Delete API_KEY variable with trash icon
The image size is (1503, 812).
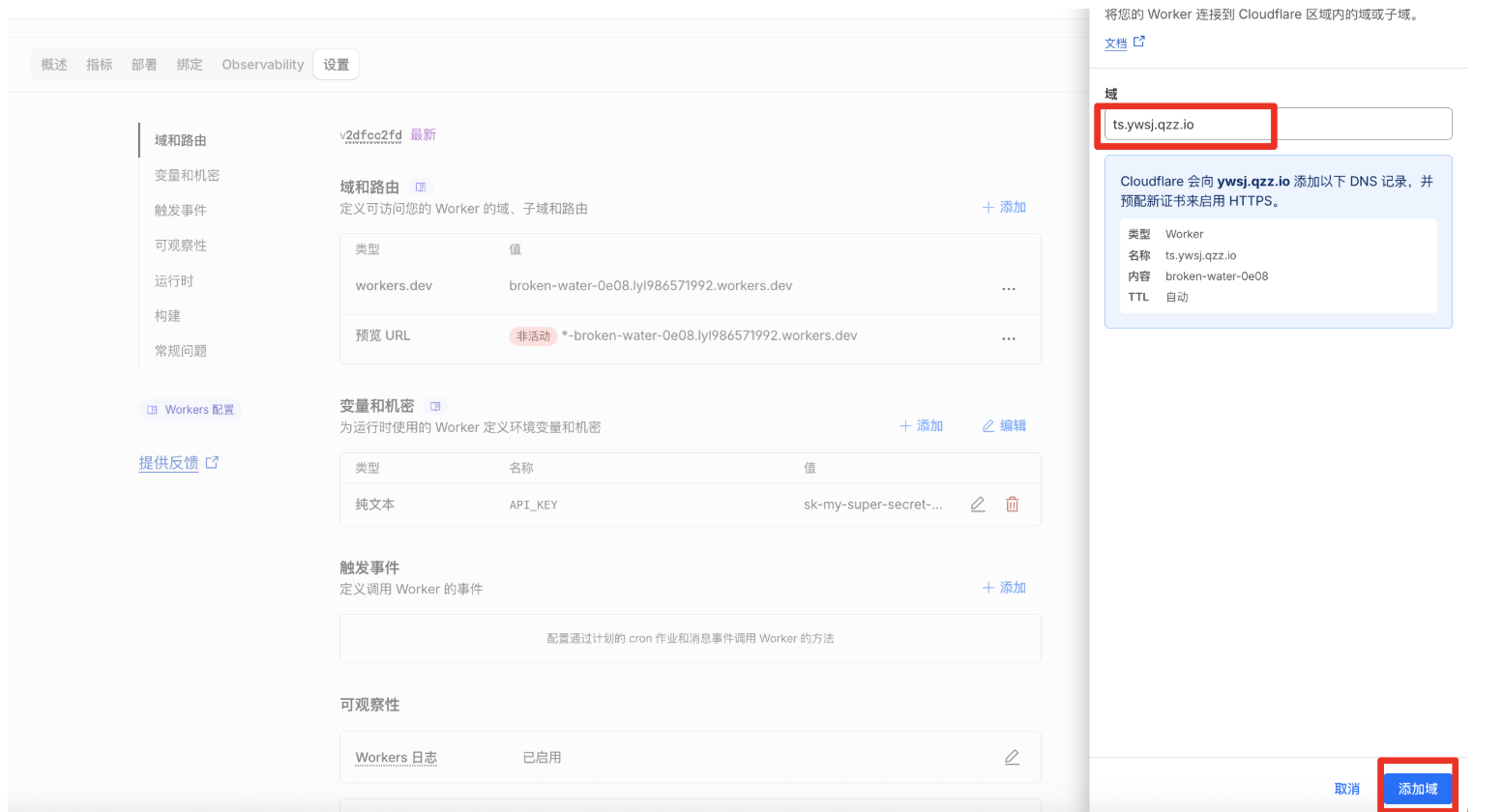click(1012, 505)
